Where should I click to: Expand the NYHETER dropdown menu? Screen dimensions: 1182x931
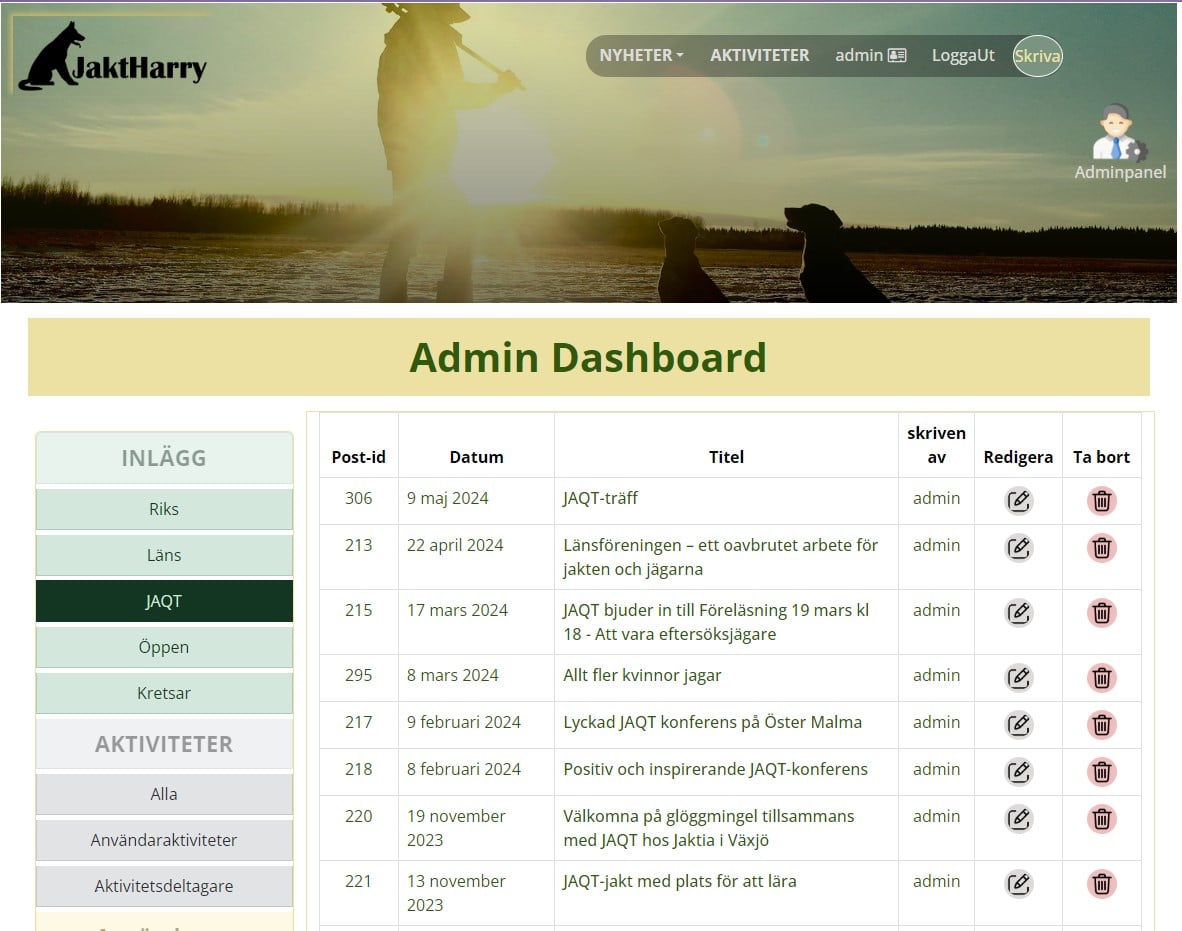641,55
